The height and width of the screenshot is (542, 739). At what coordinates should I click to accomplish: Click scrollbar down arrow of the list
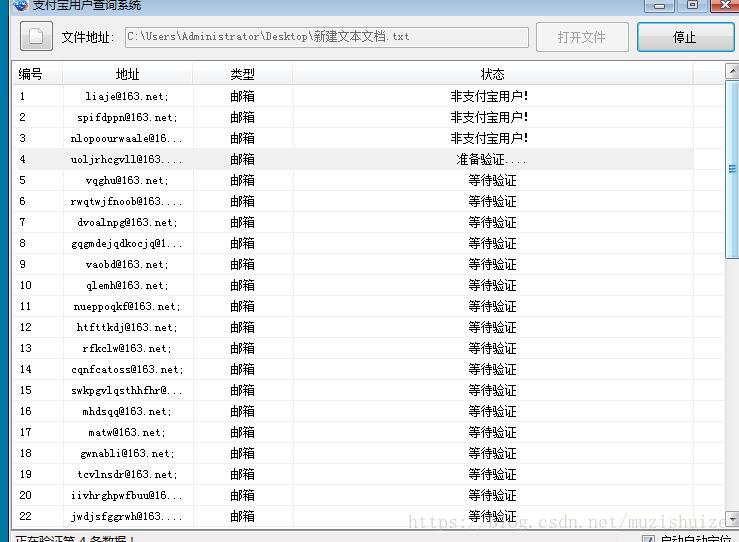pyautogui.click(x=732, y=518)
